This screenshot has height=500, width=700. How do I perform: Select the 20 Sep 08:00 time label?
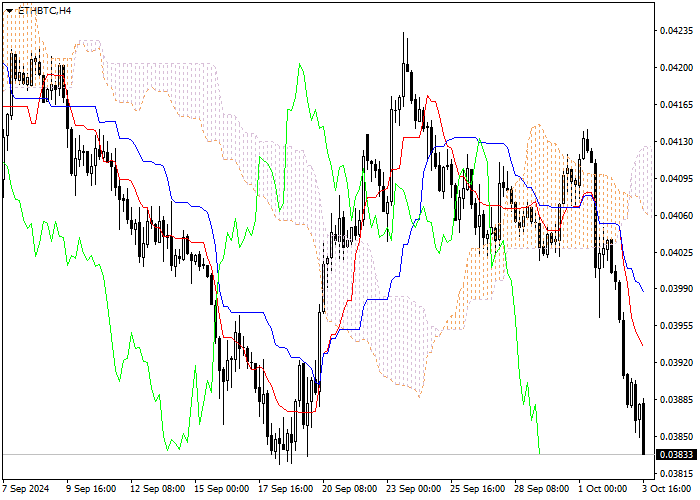(x=350, y=489)
